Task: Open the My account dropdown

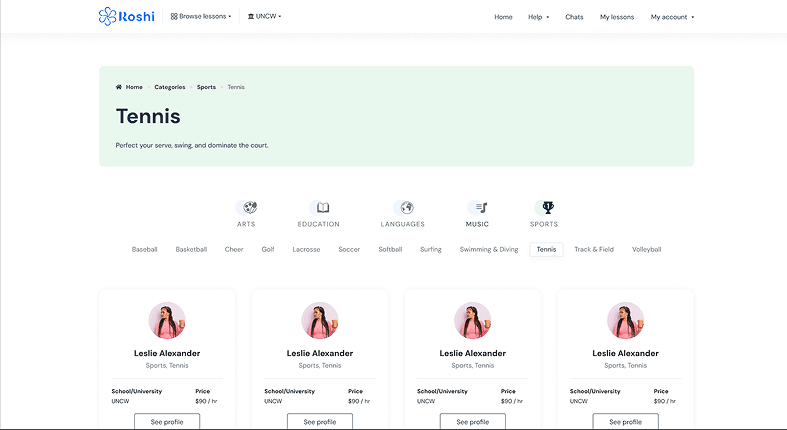Action: pos(672,17)
